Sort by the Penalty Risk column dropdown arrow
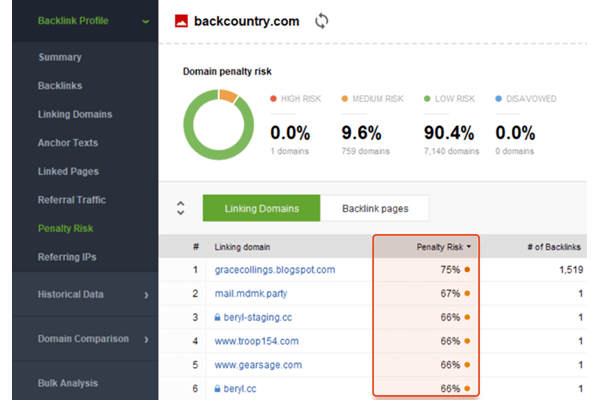Image resolution: width=600 pixels, height=400 pixels. (469, 247)
